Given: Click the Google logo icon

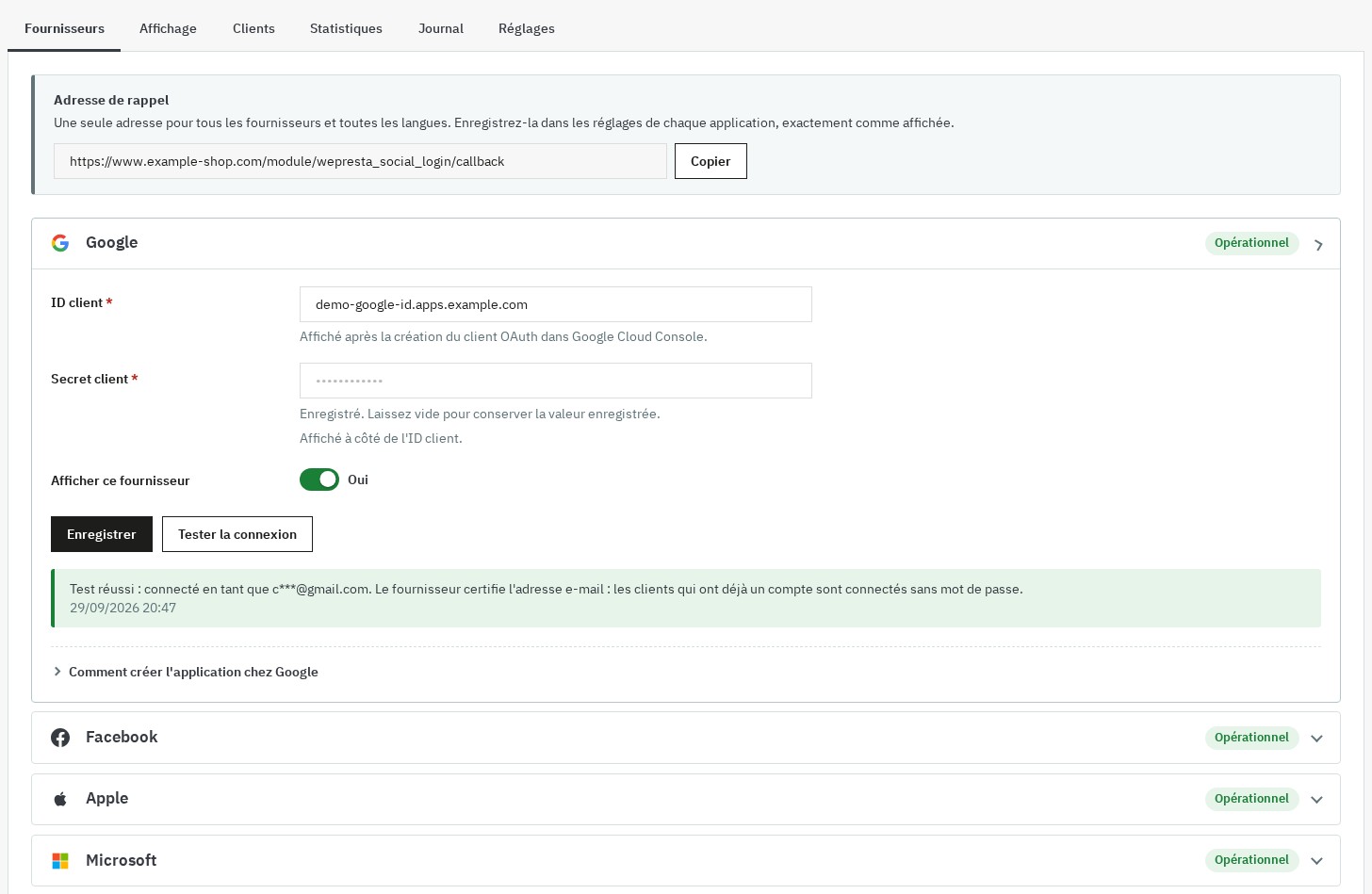Looking at the screenshot, I should [60, 243].
